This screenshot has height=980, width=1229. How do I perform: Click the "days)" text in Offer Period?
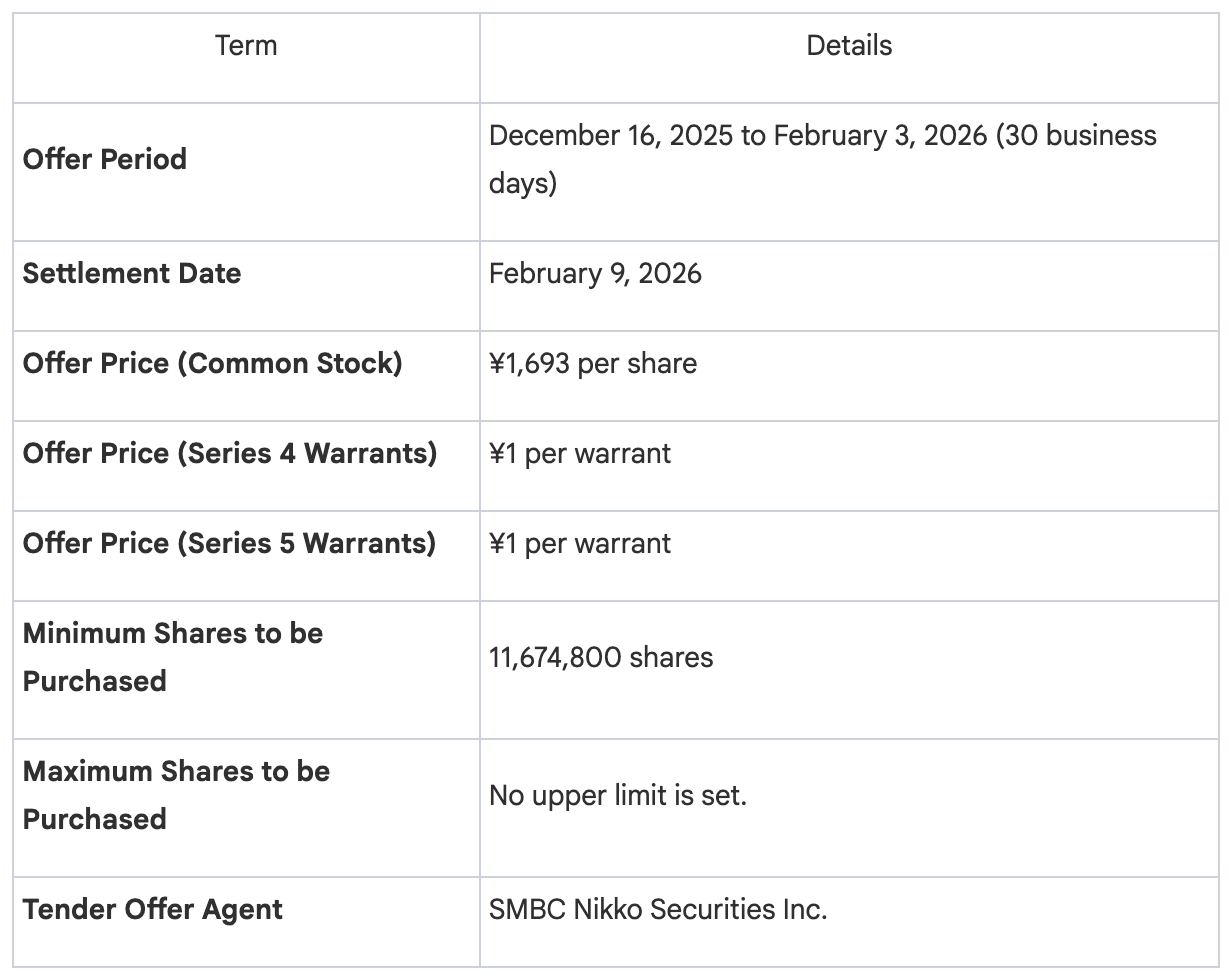(x=523, y=184)
